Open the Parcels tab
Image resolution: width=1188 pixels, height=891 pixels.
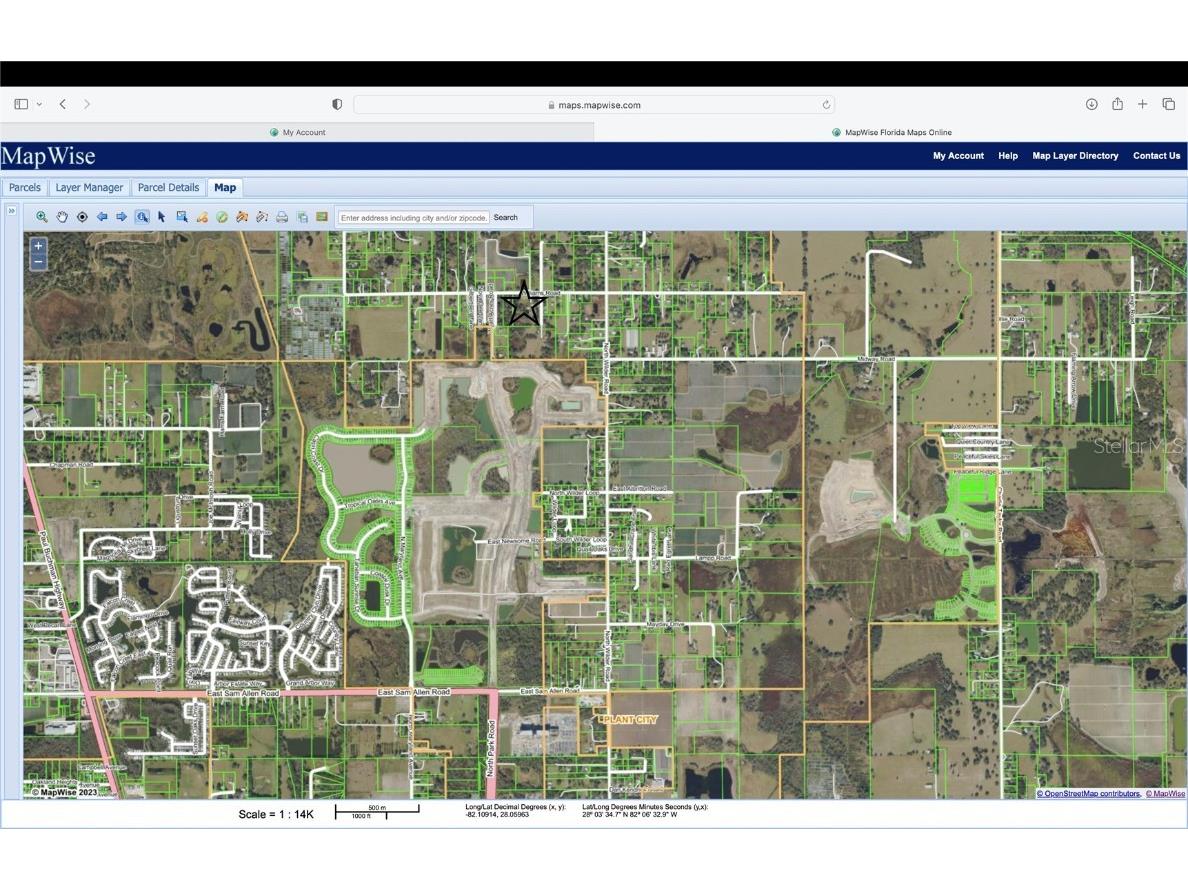25,188
